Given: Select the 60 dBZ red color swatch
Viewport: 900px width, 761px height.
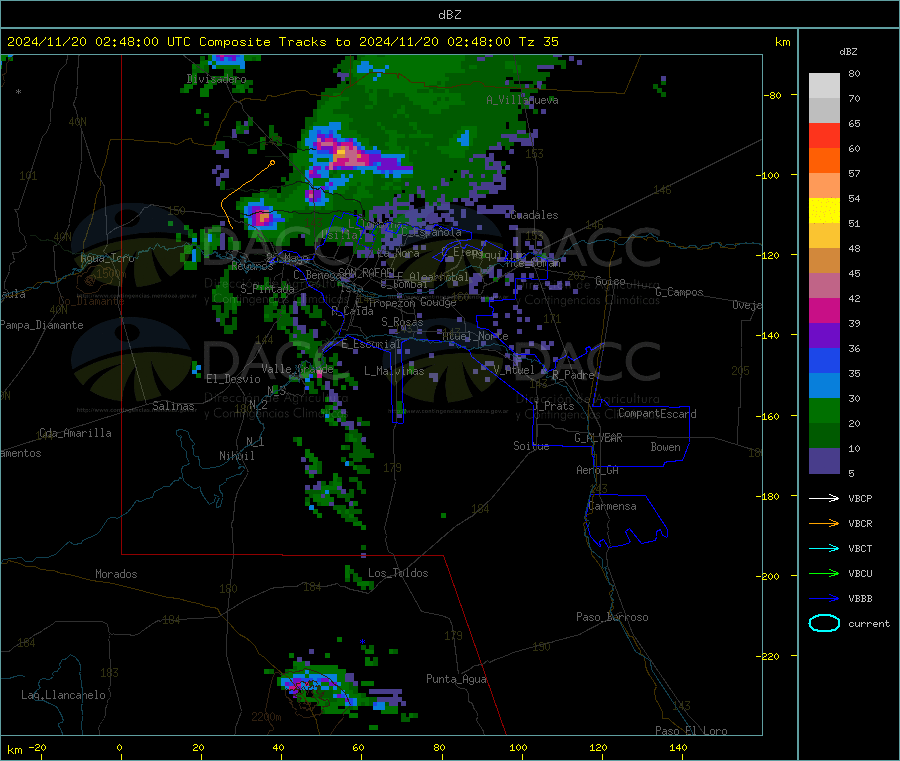Looking at the screenshot, I should tap(824, 135).
